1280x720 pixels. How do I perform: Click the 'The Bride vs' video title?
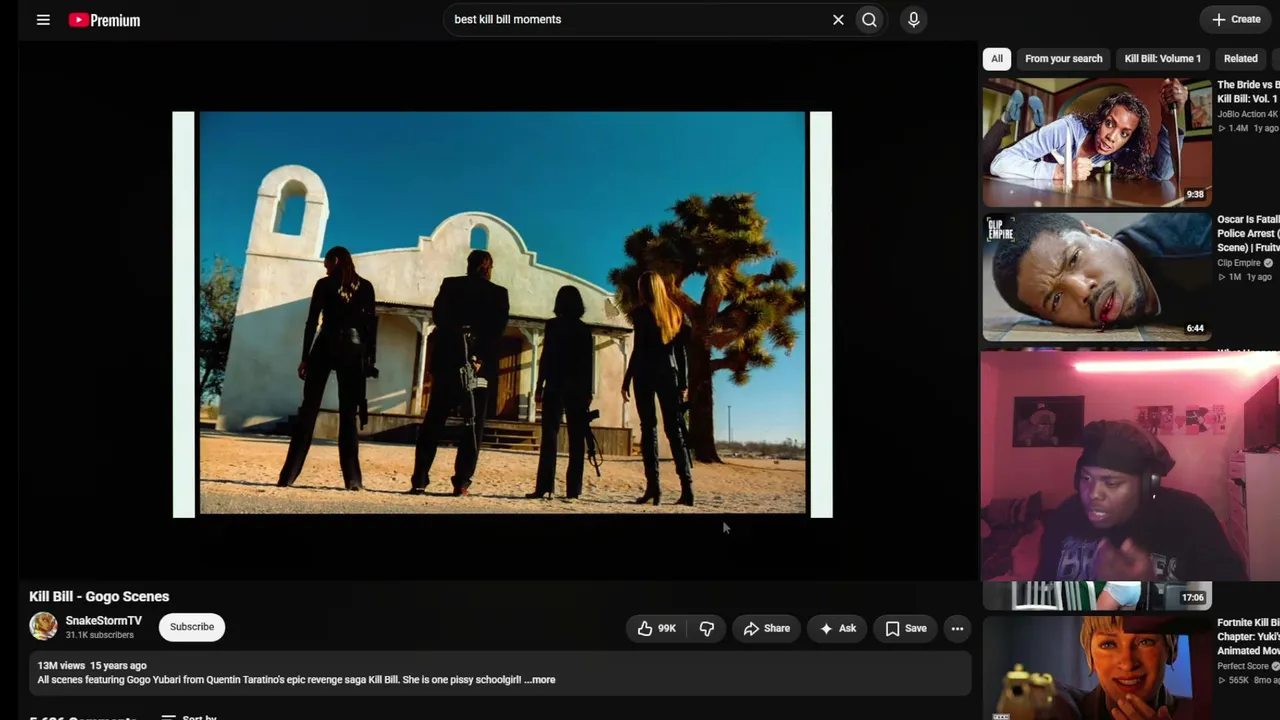1248,92
